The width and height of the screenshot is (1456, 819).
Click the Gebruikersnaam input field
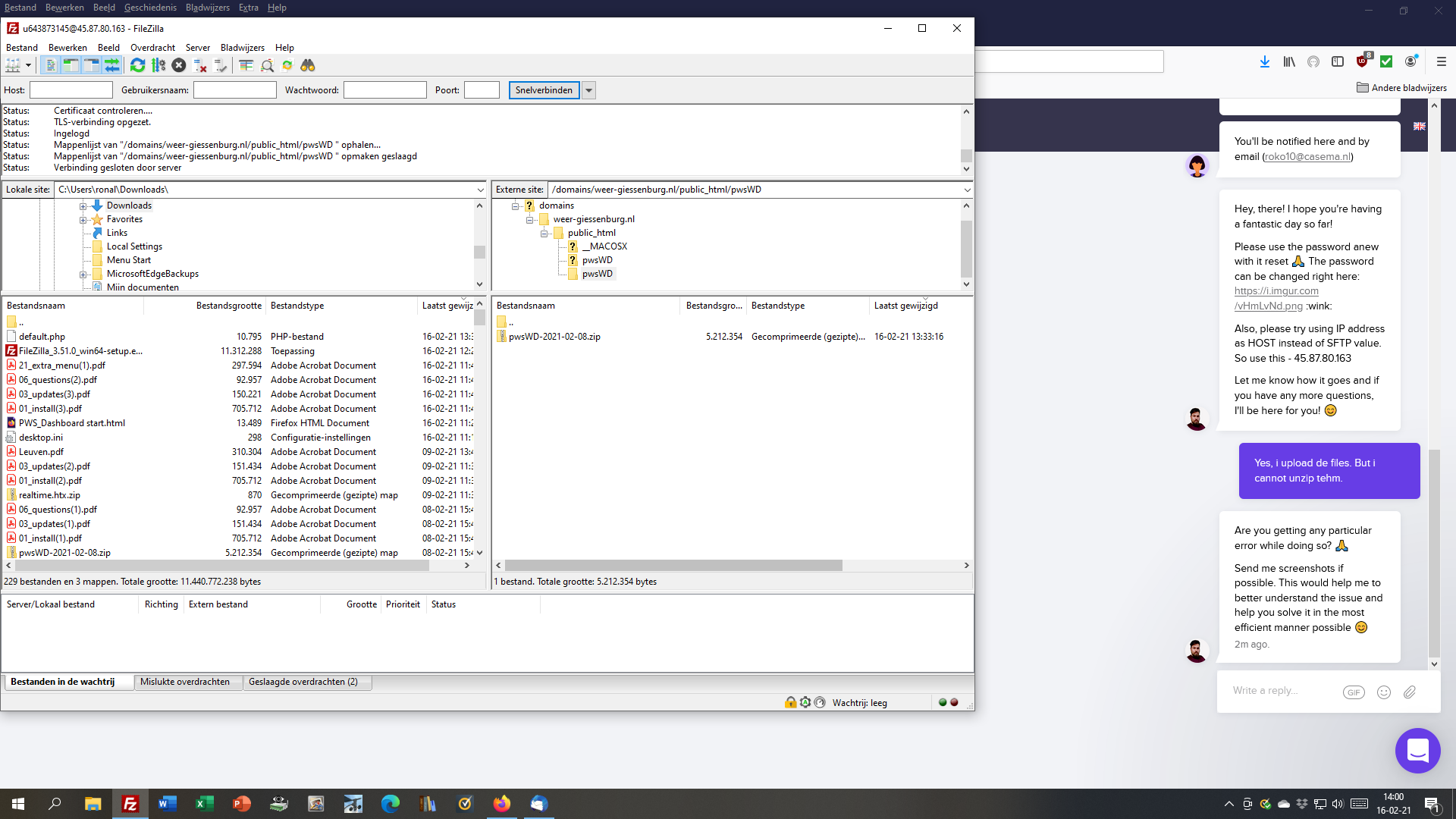coord(235,90)
